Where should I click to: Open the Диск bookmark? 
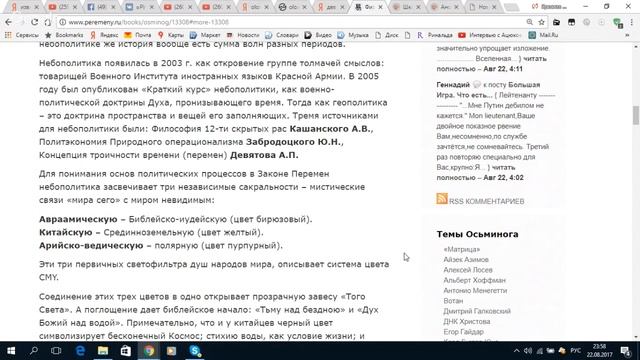tap(387, 35)
